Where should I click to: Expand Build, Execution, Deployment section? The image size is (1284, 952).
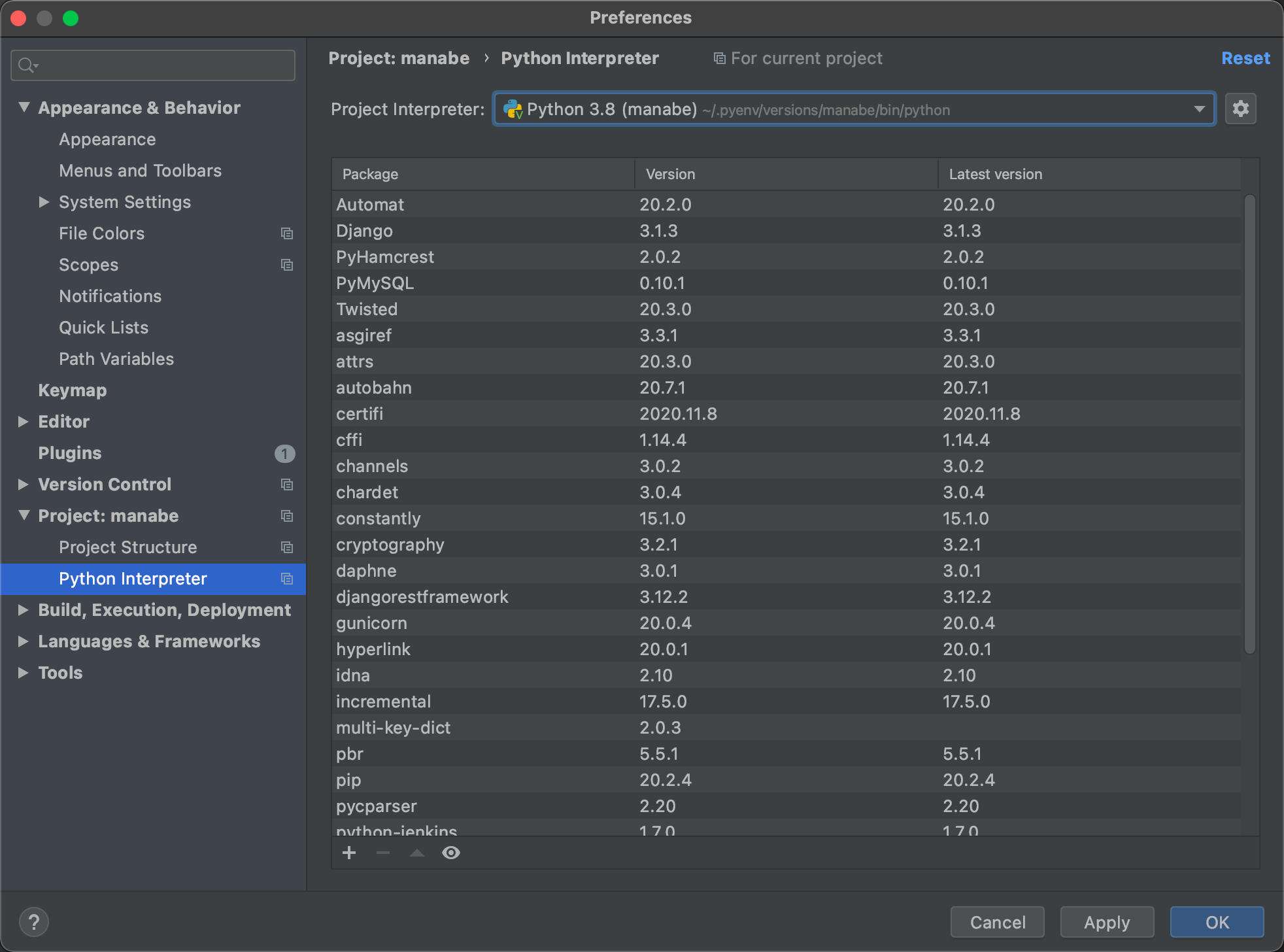(23, 610)
